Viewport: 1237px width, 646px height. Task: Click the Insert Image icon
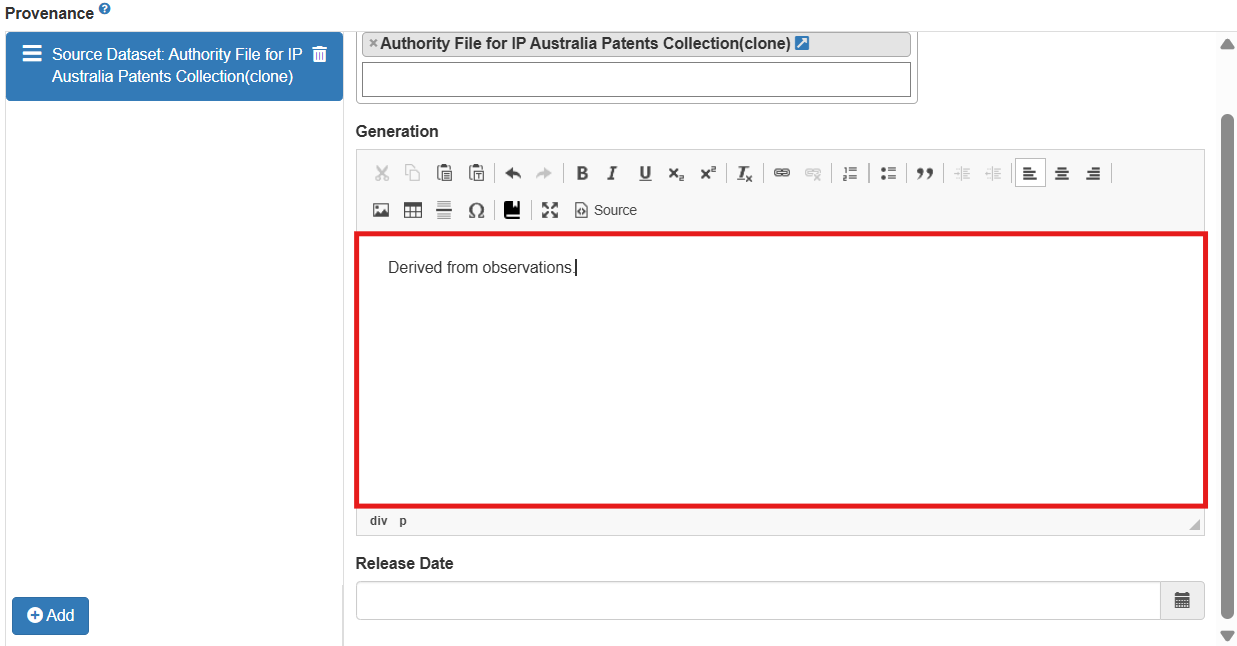click(x=381, y=210)
